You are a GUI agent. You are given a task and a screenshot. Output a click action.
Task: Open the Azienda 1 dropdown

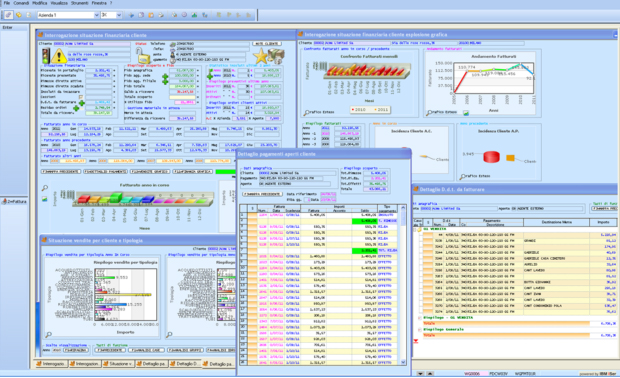tap(68, 15)
